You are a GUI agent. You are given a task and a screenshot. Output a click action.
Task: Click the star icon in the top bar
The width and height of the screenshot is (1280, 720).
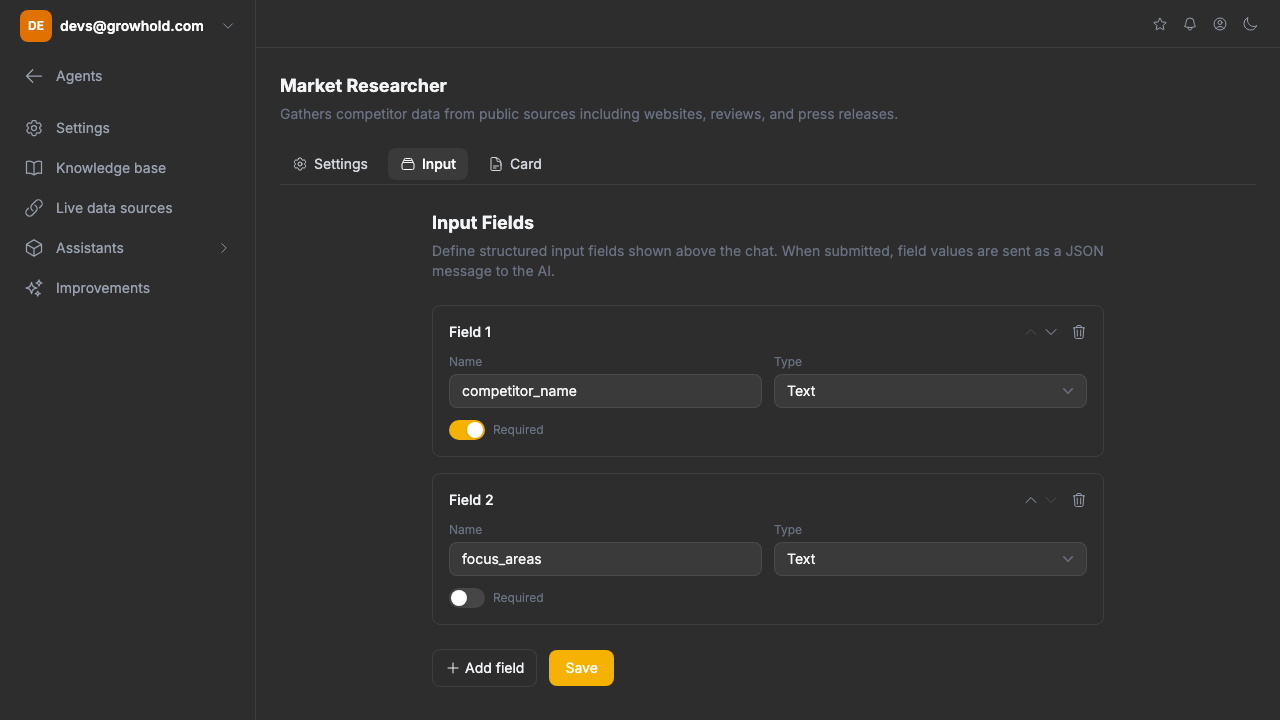pyautogui.click(x=1159, y=24)
